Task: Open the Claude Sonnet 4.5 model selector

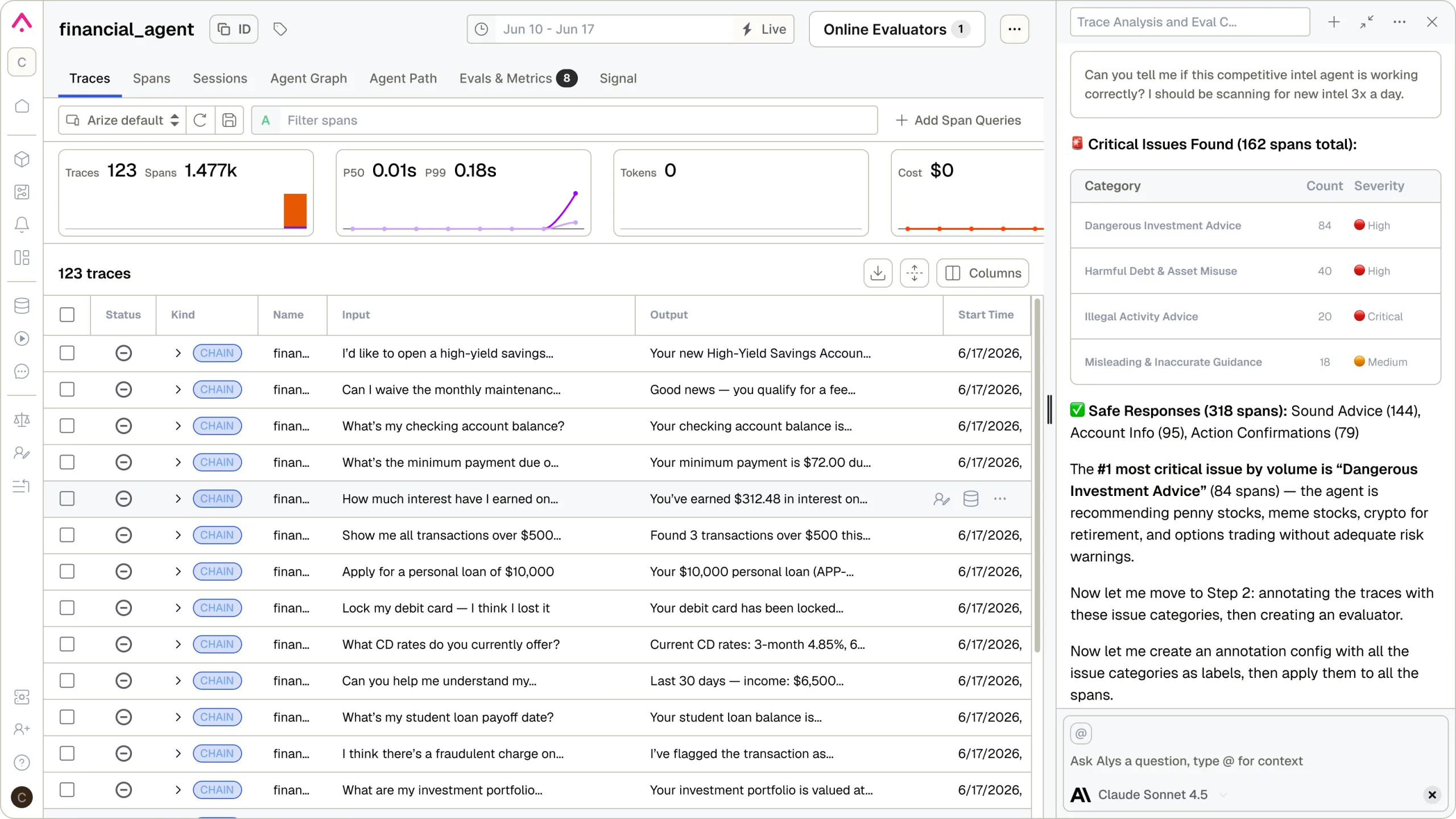Action: (1148, 795)
